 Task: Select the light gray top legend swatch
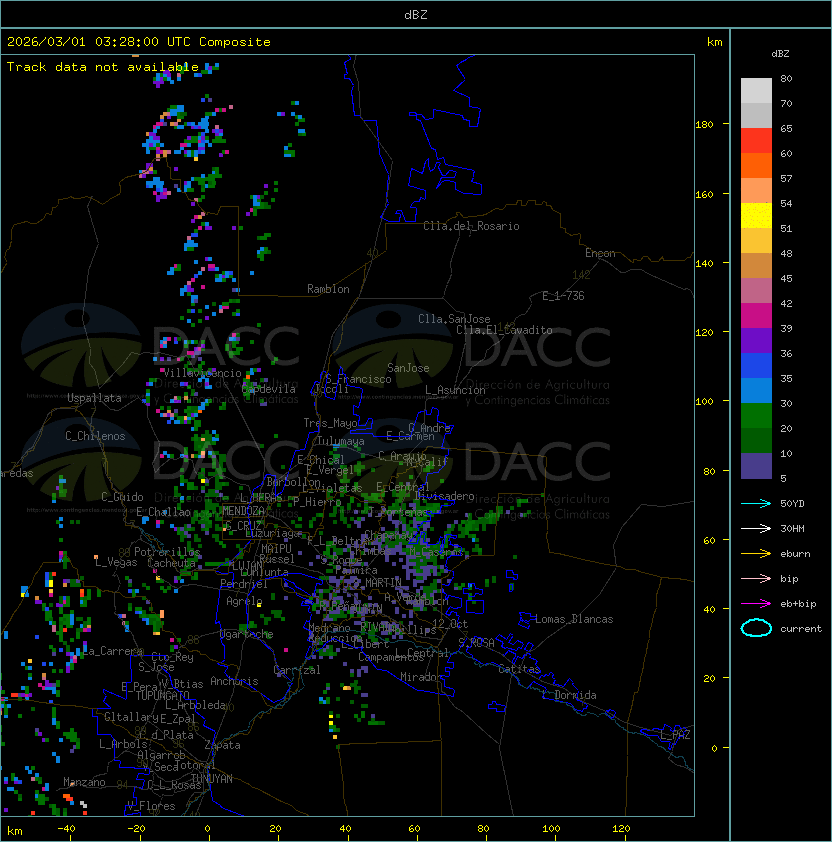[x=756, y=90]
